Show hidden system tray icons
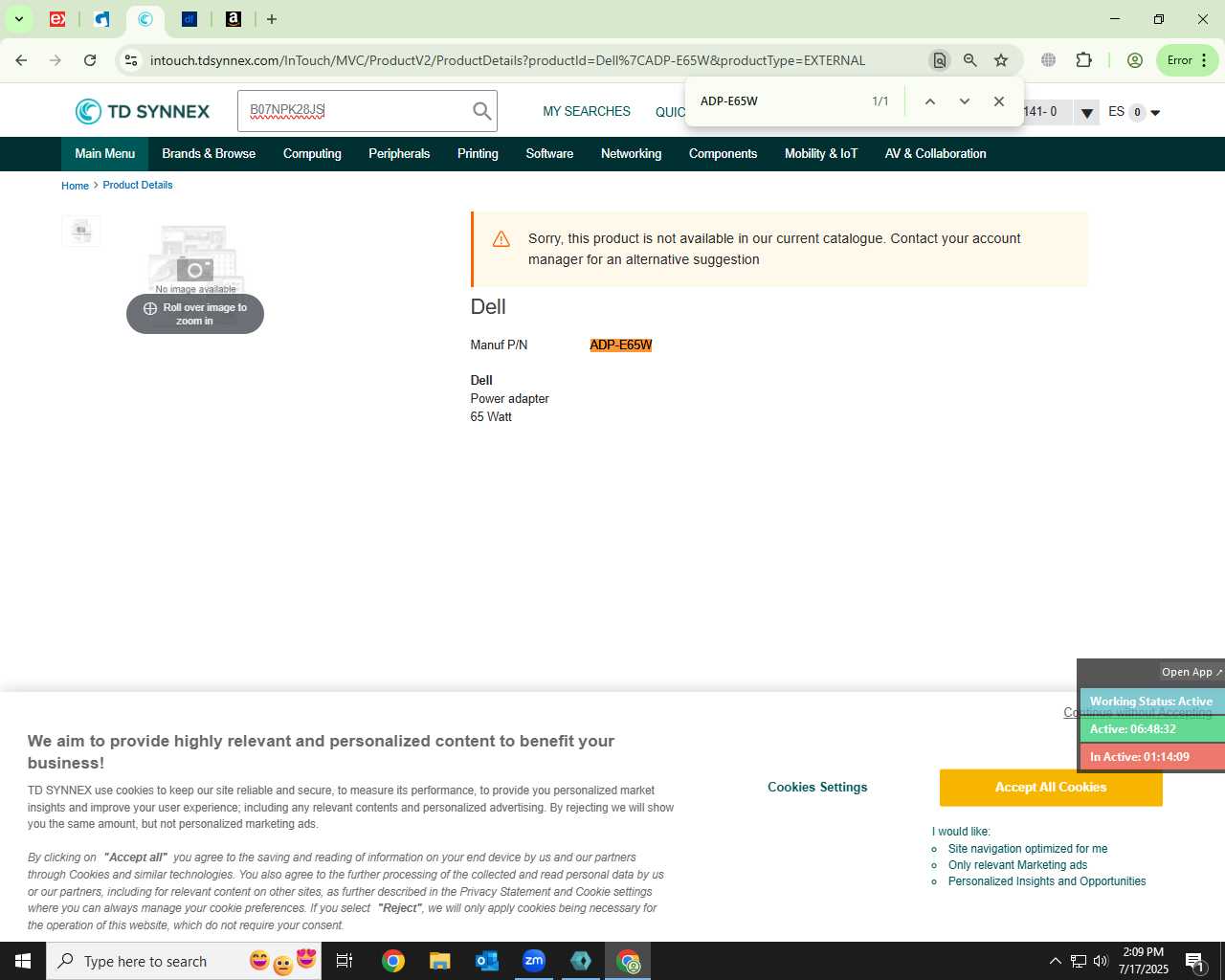Image resolution: width=1225 pixels, height=980 pixels. pyautogui.click(x=1055, y=961)
